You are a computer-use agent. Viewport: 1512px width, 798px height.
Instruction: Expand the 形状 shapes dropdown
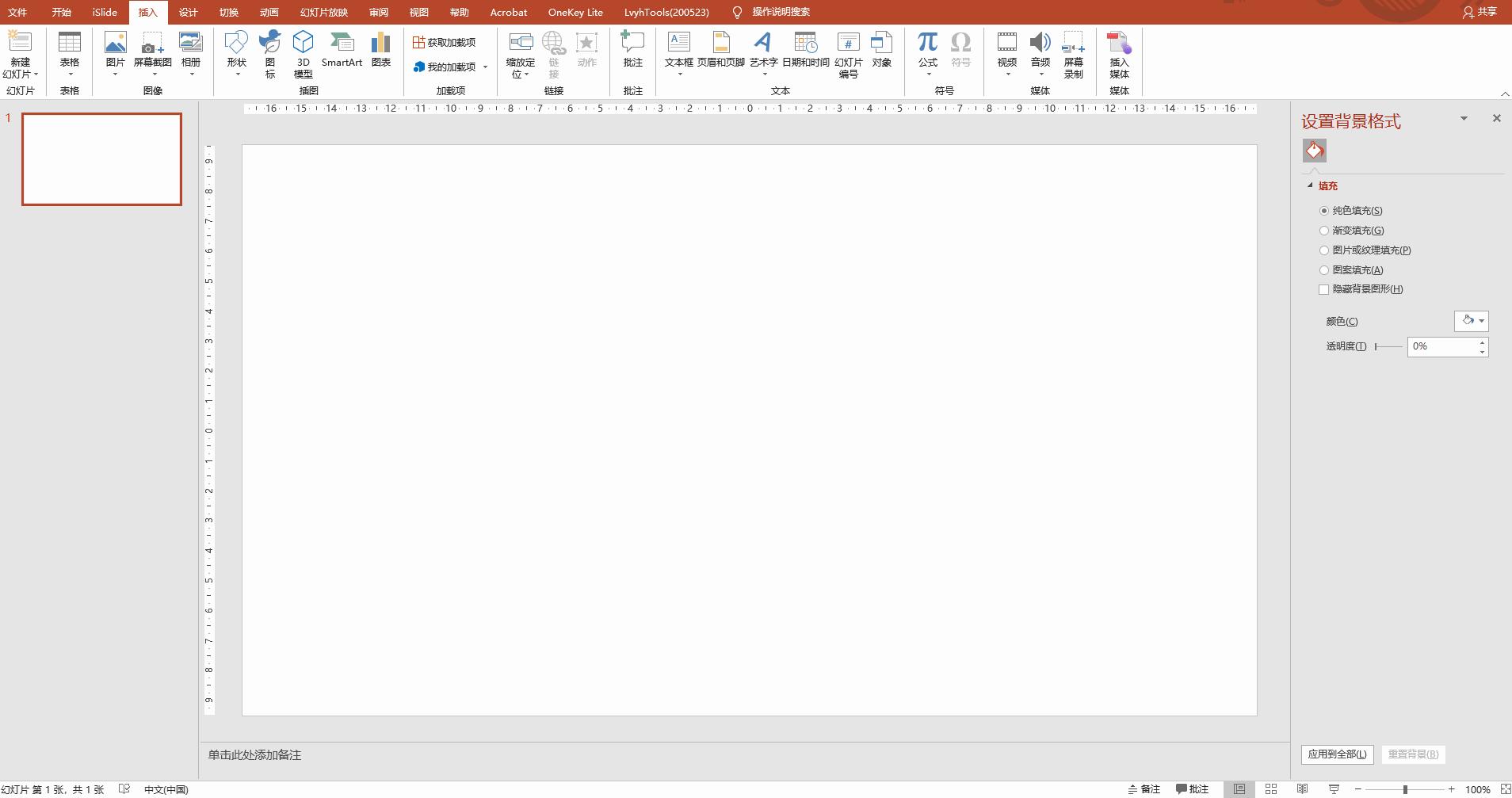(236, 54)
